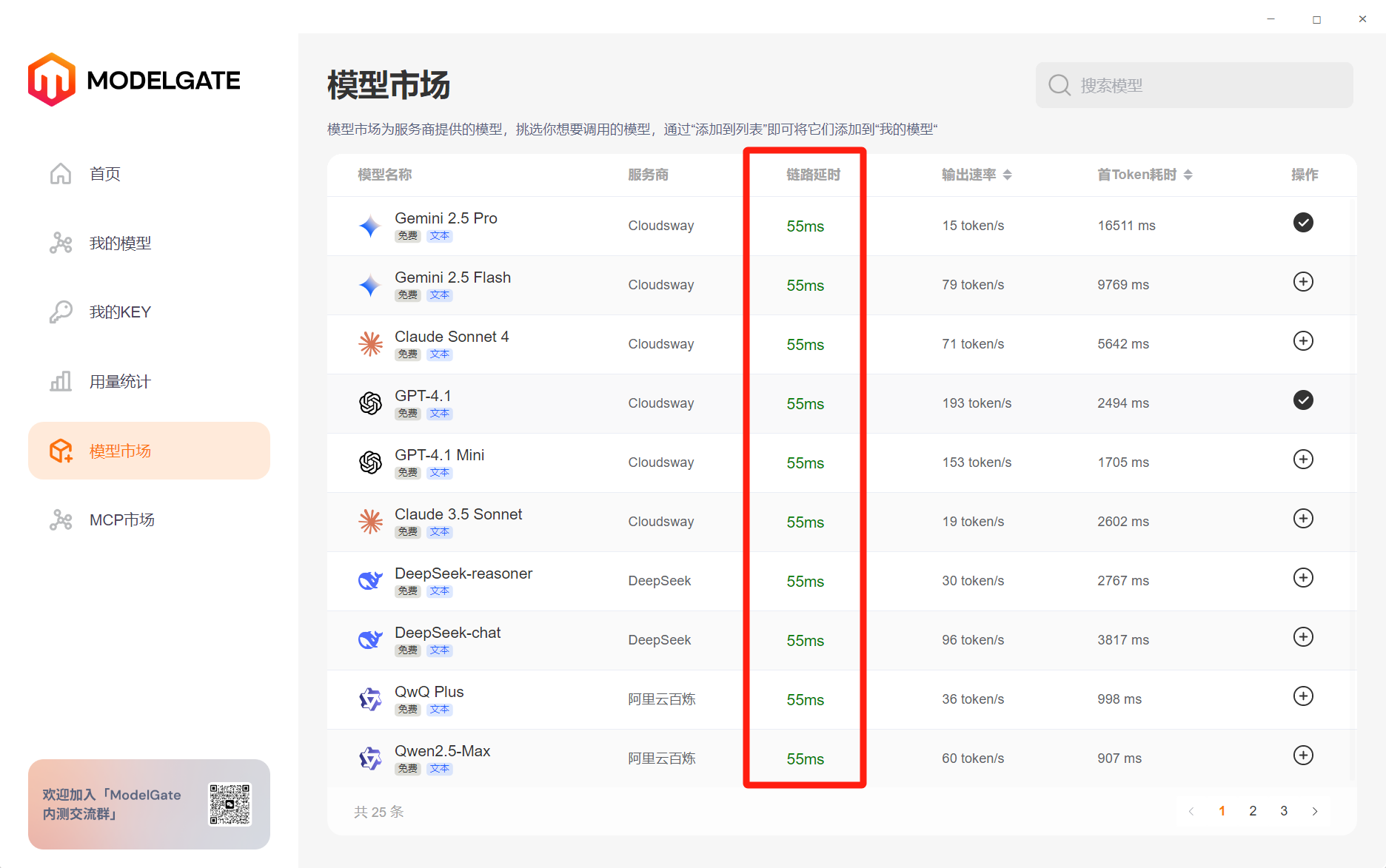The height and width of the screenshot is (868, 1386).
Task: Add Qwen2.5-Max using plus button
Action: (x=1303, y=755)
